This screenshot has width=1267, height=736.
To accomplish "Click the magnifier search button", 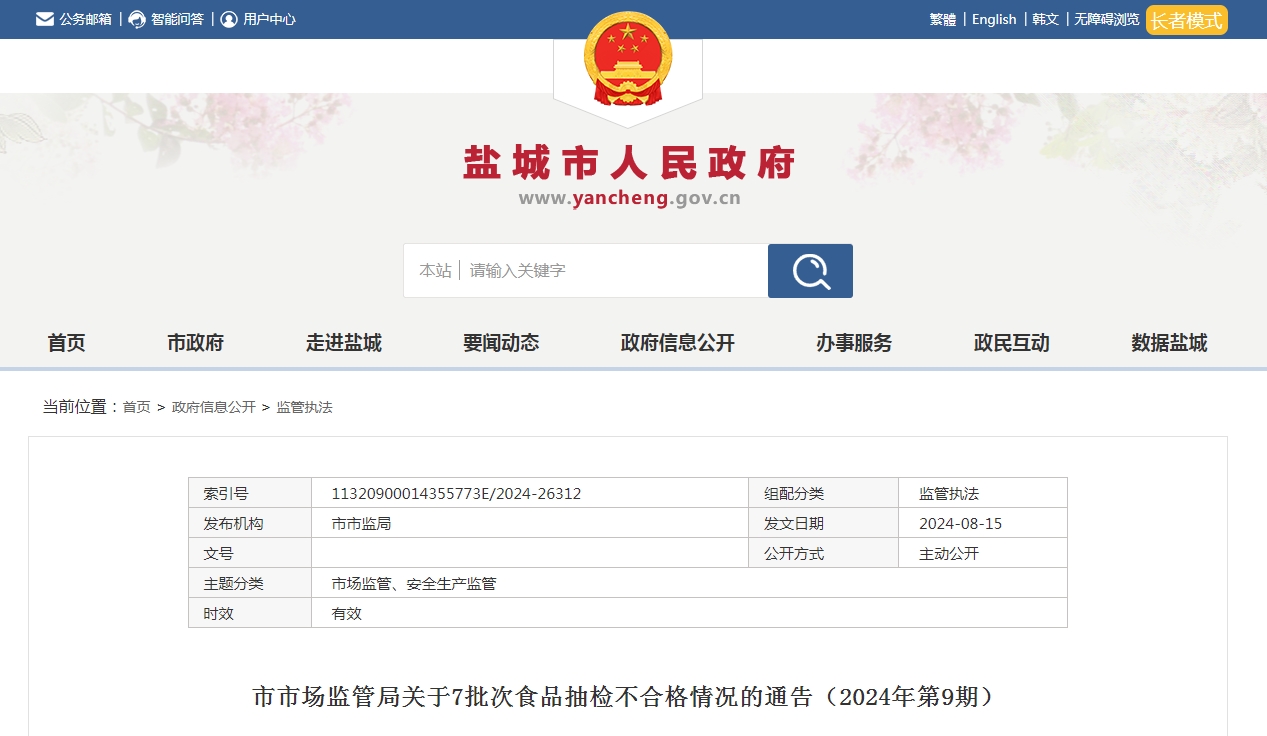I will [810, 271].
